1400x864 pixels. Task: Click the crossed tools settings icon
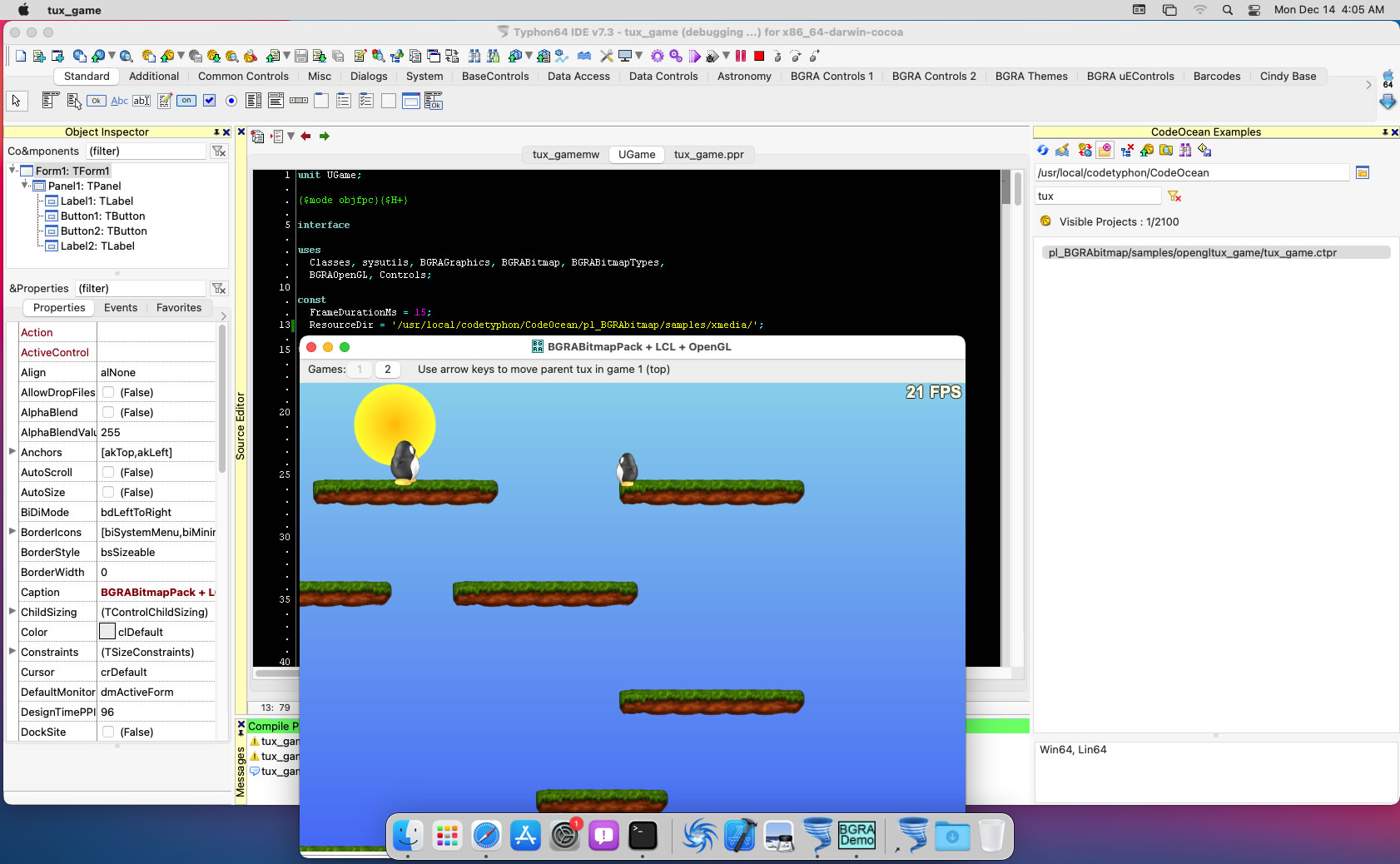click(x=606, y=56)
